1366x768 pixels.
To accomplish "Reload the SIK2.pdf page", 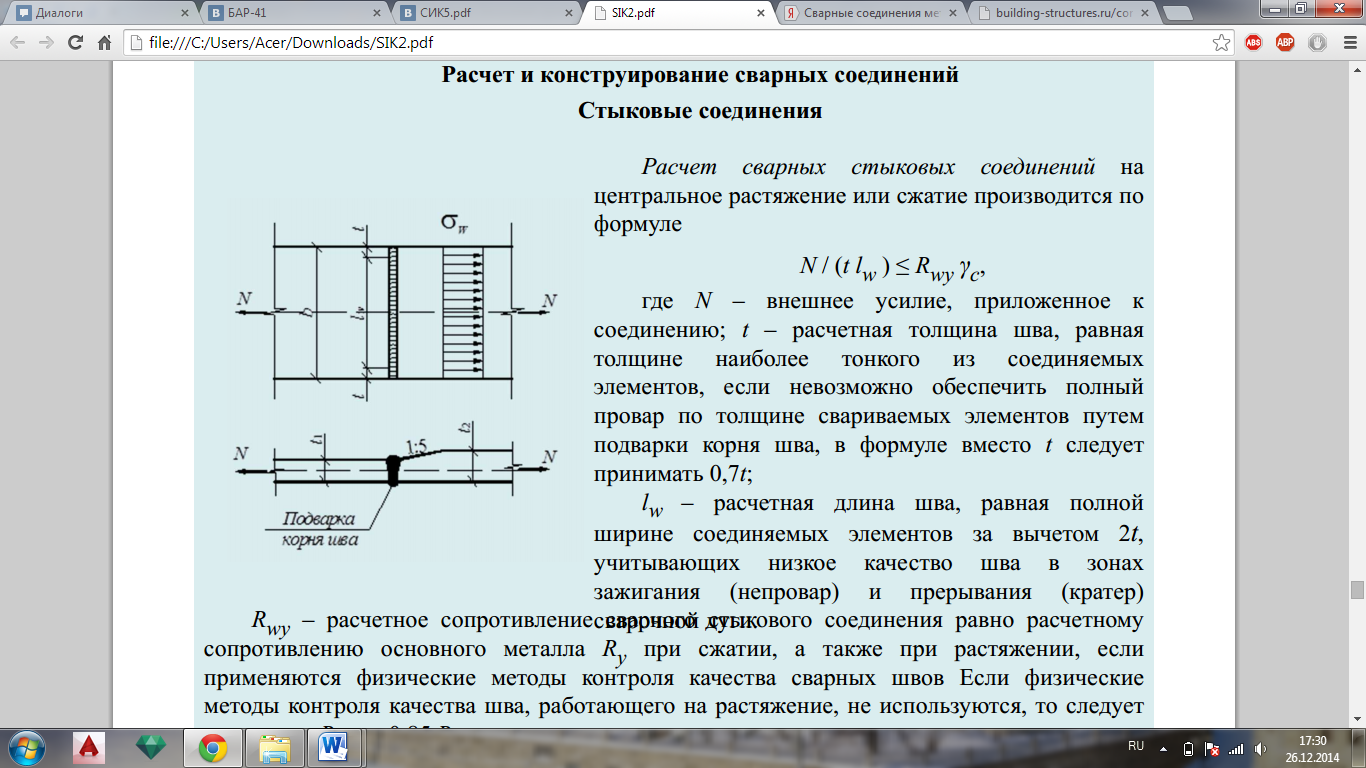I will click(x=75, y=44).
